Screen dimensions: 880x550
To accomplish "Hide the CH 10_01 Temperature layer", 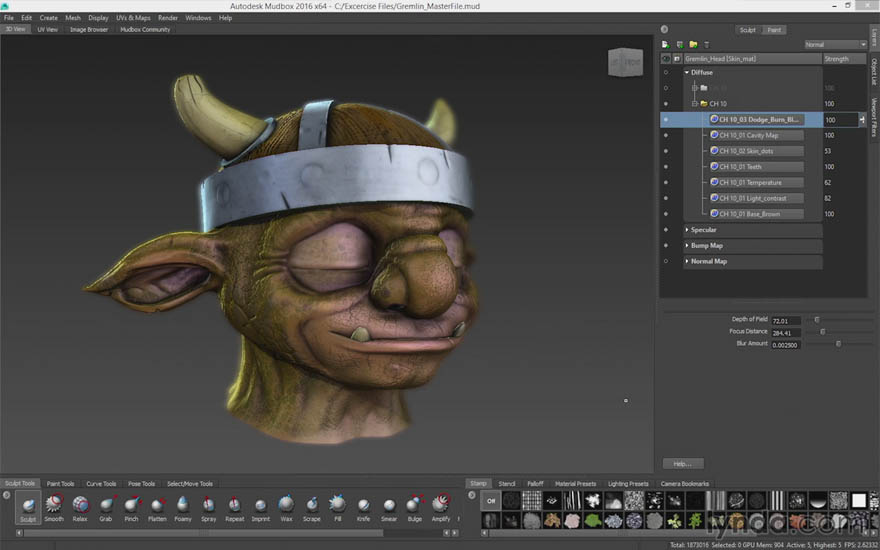I will pyautogui.click(x=666, y=182).
